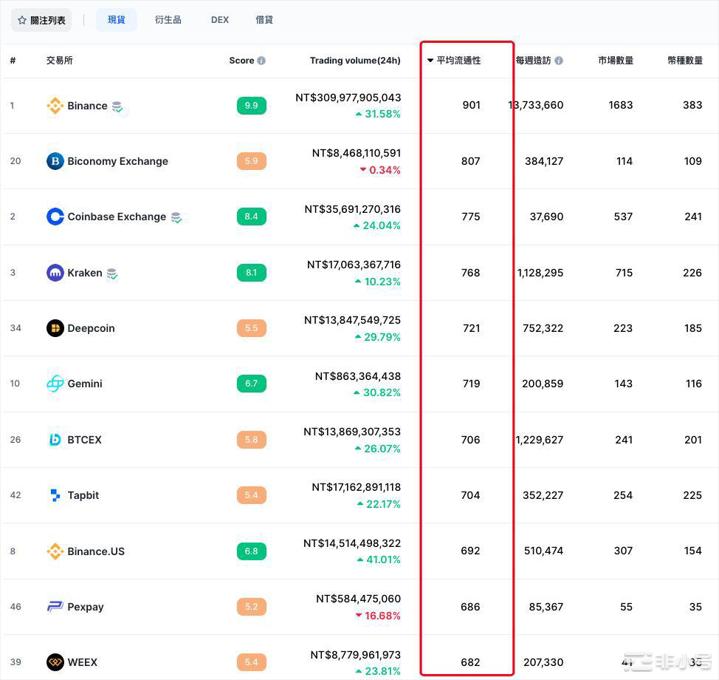Click the Gemini logo icon

[x=55, y=383]
